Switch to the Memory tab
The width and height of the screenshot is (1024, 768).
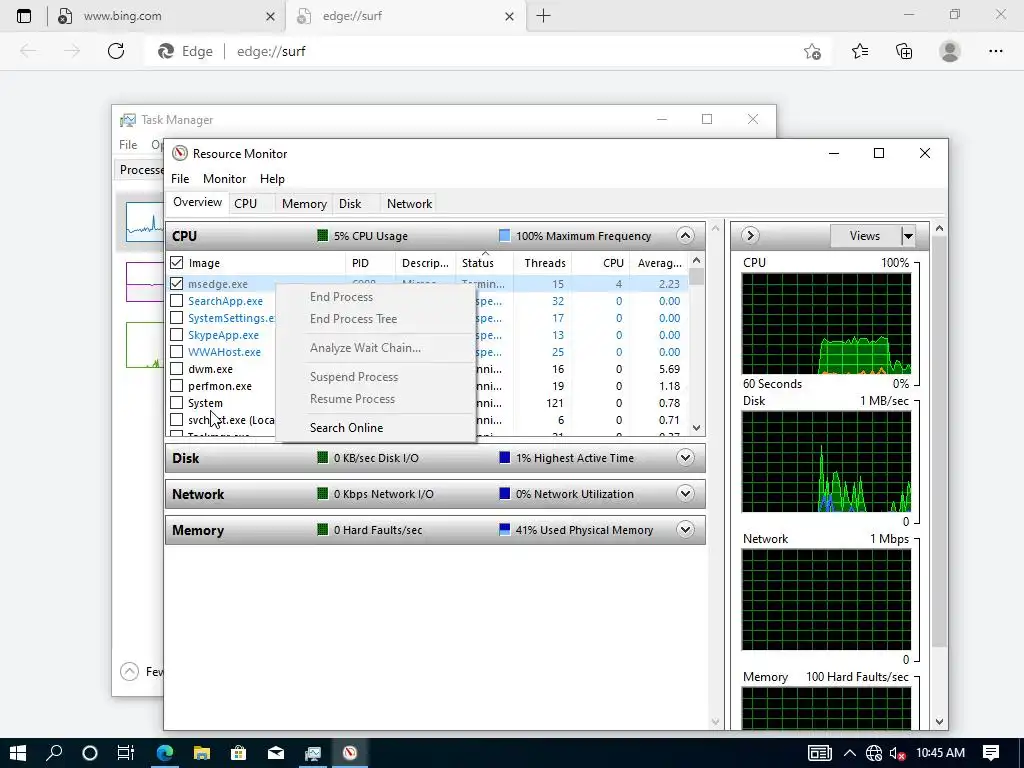coord(304,204)
